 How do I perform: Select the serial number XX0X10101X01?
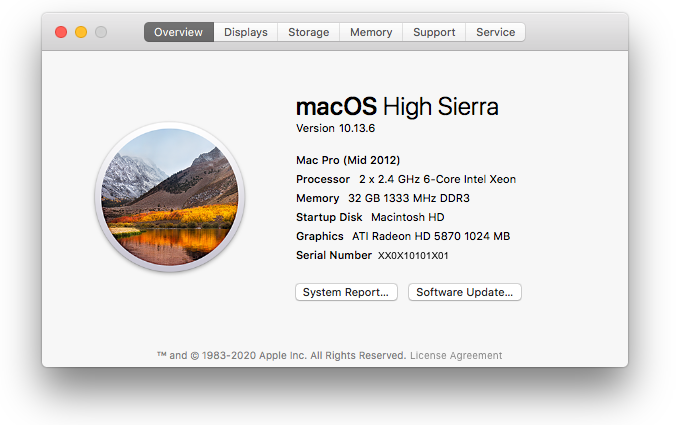[x=413, y=256]
